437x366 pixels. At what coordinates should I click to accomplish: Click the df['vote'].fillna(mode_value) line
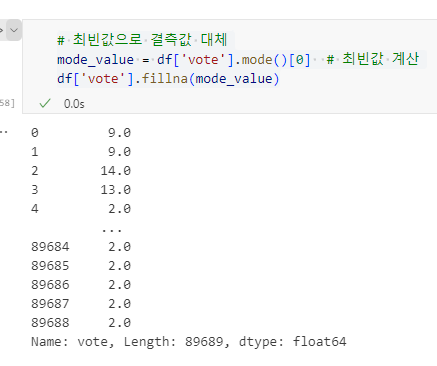coord(168,79)
